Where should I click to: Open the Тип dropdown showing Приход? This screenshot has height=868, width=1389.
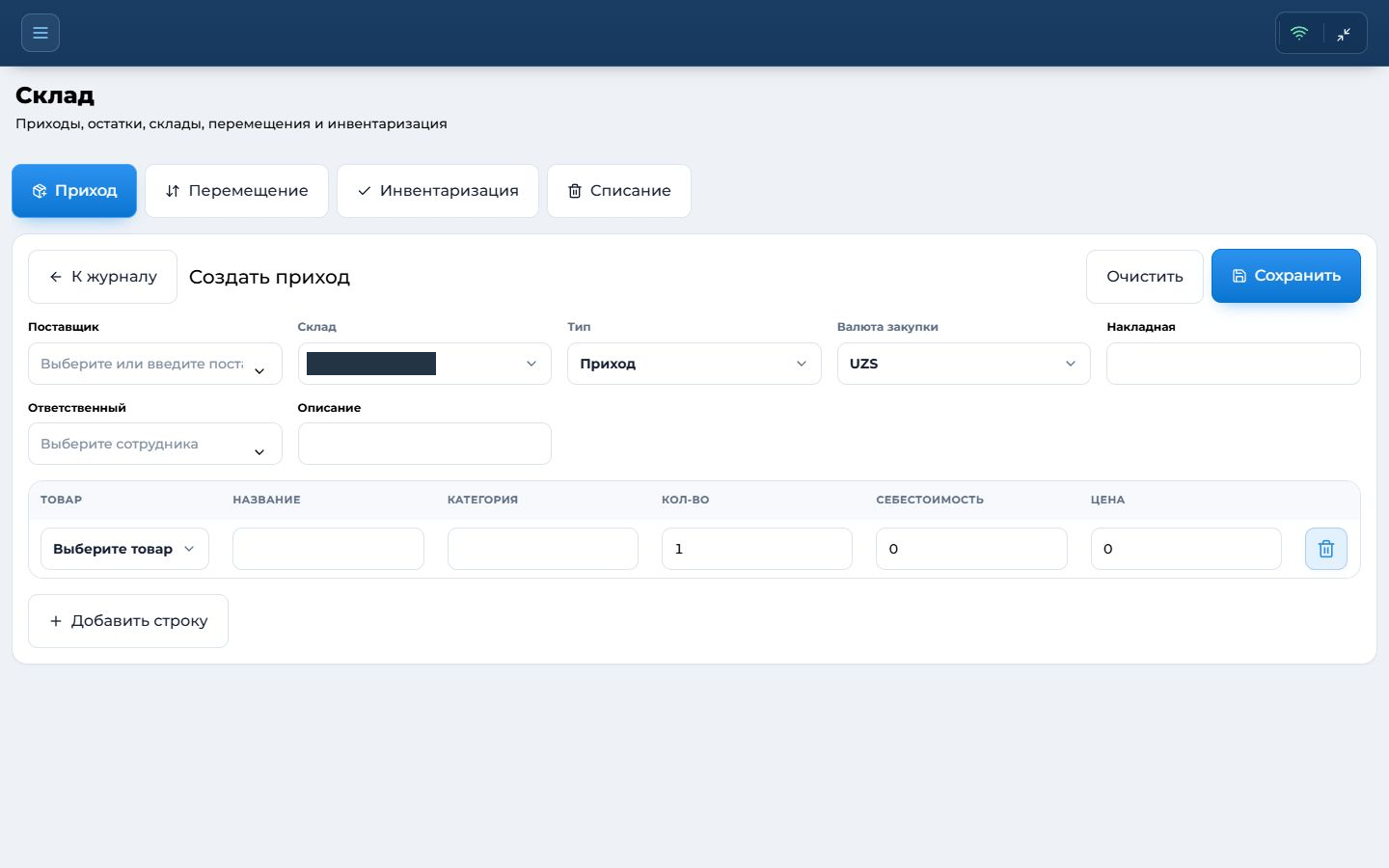694,364
